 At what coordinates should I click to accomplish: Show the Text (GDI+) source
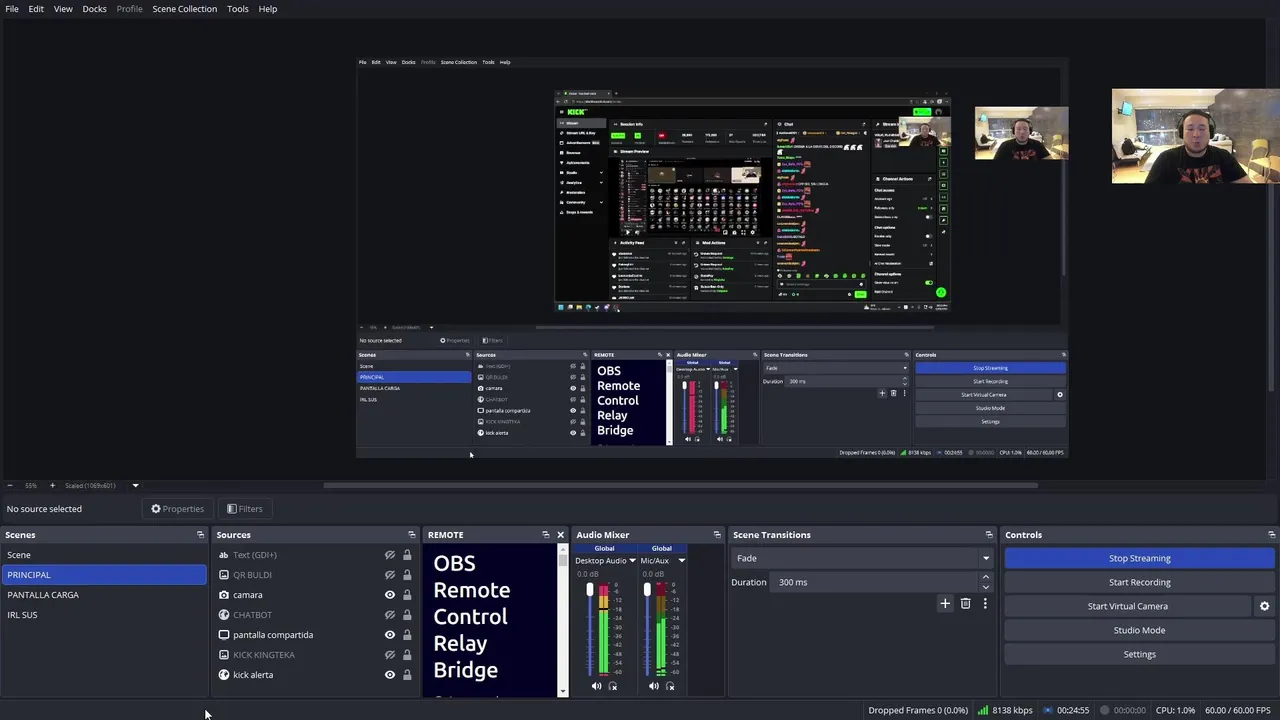390,555
